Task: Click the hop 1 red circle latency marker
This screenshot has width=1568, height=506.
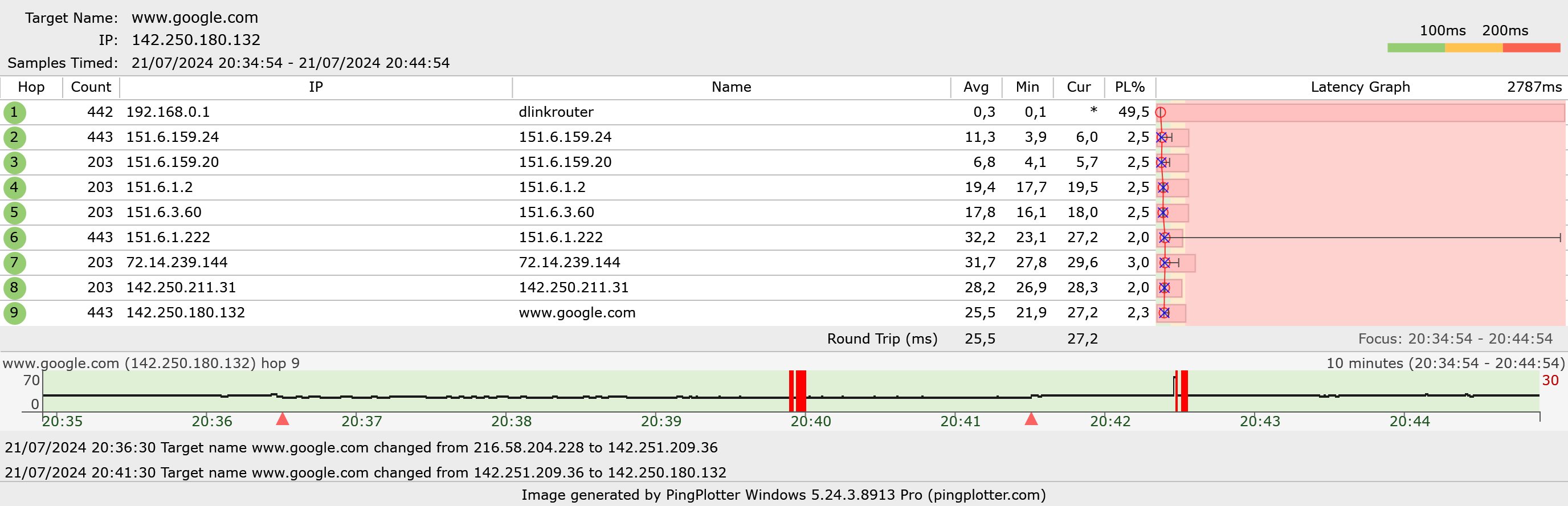Action: 1161,112
